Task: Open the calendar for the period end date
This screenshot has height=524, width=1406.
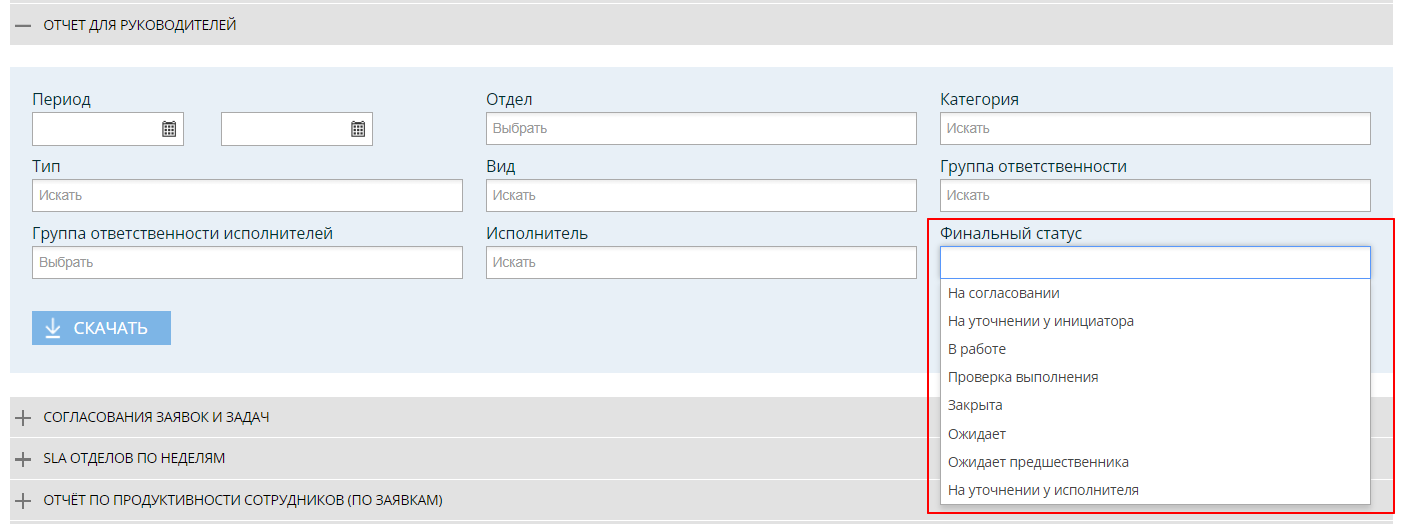Action: (x=358, y=129)
